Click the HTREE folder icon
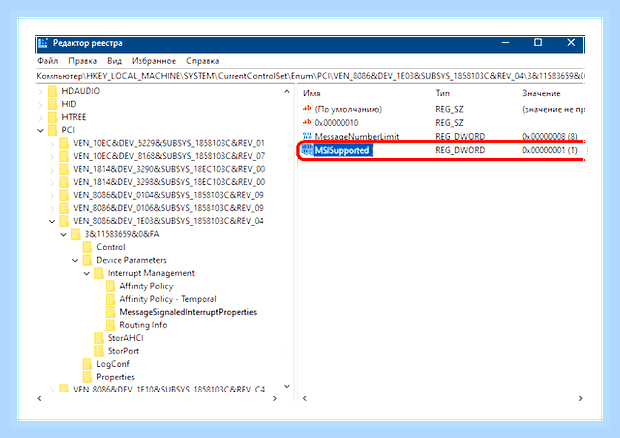This screenshot has height=438, width=620. (52, 117)
